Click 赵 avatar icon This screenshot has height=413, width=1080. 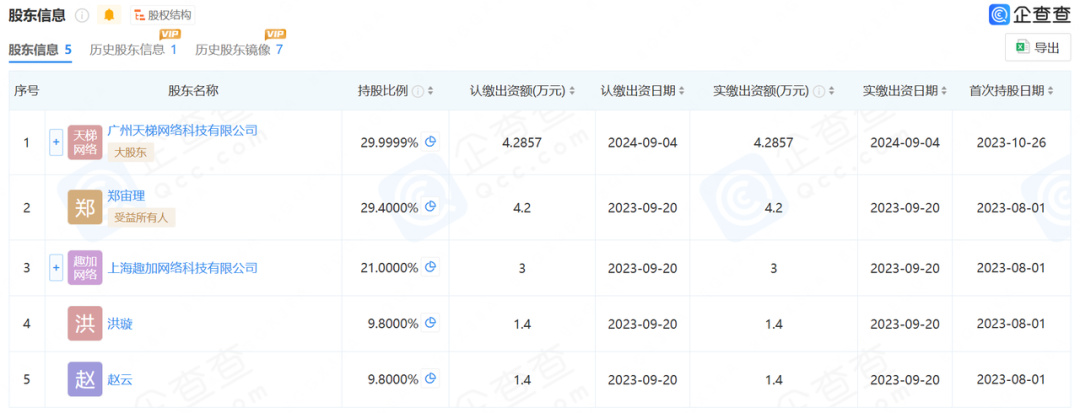pos(85,379)
